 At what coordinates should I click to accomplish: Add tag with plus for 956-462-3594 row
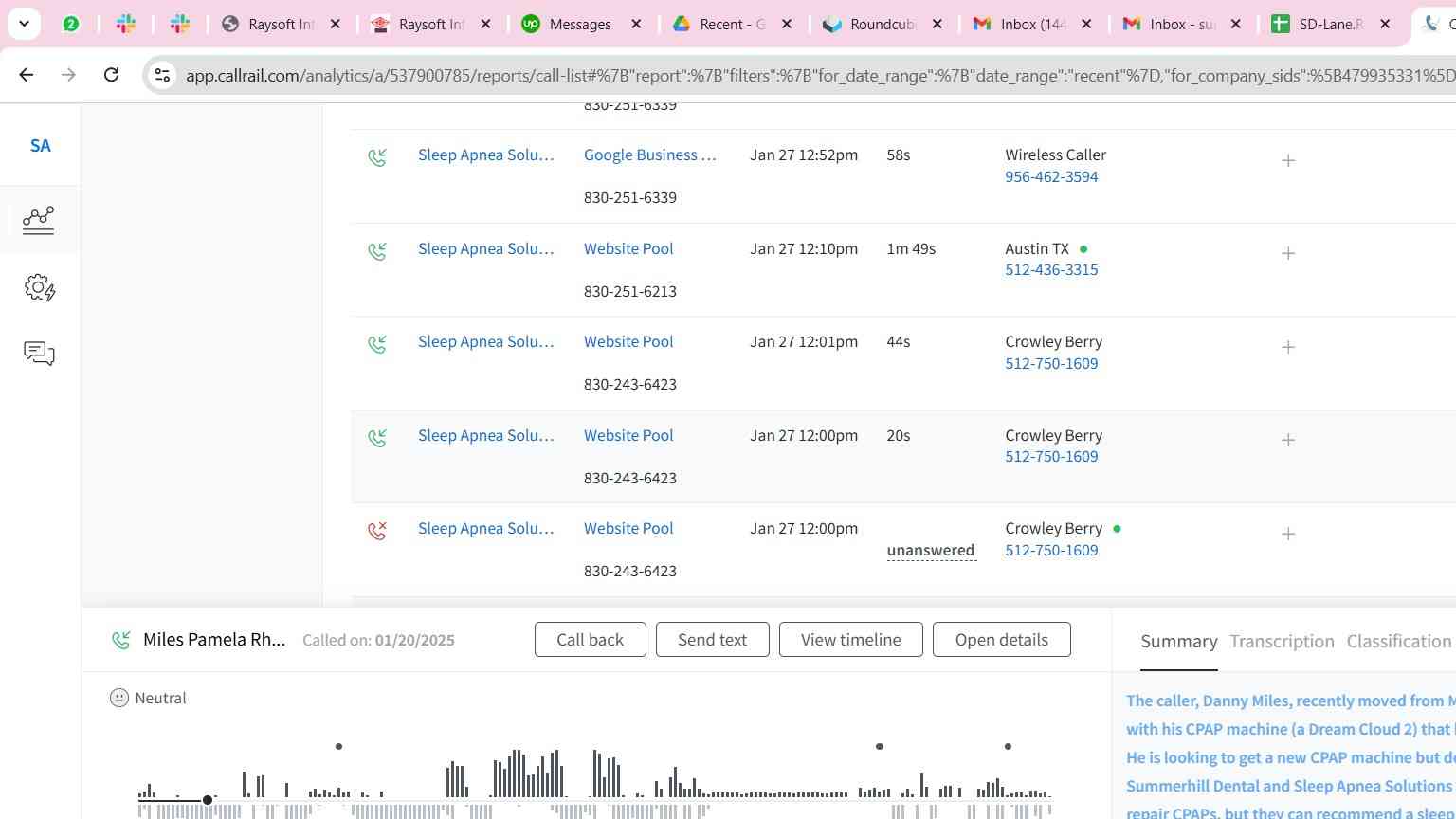pos(1288,161)
